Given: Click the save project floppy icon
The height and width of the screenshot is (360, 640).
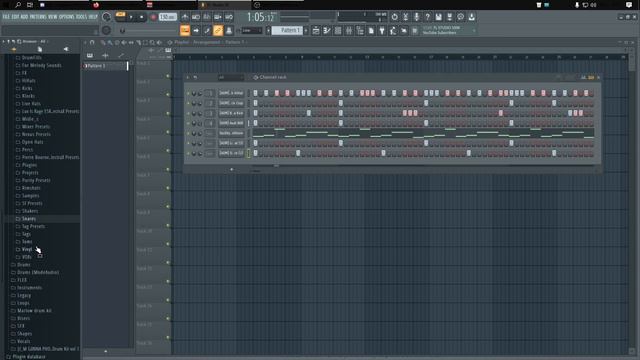Looking at the screenshot, I should tap(438, 17).
